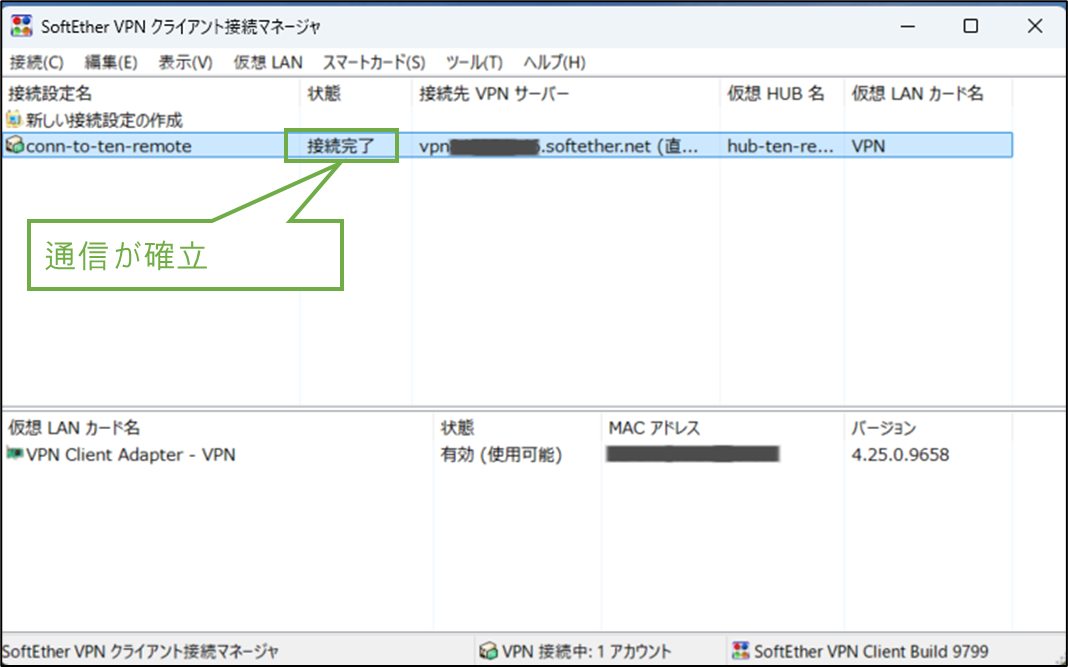Click the VPN Client Adapter card icon
Screen dimensions: 1068x667
[15, 454]
